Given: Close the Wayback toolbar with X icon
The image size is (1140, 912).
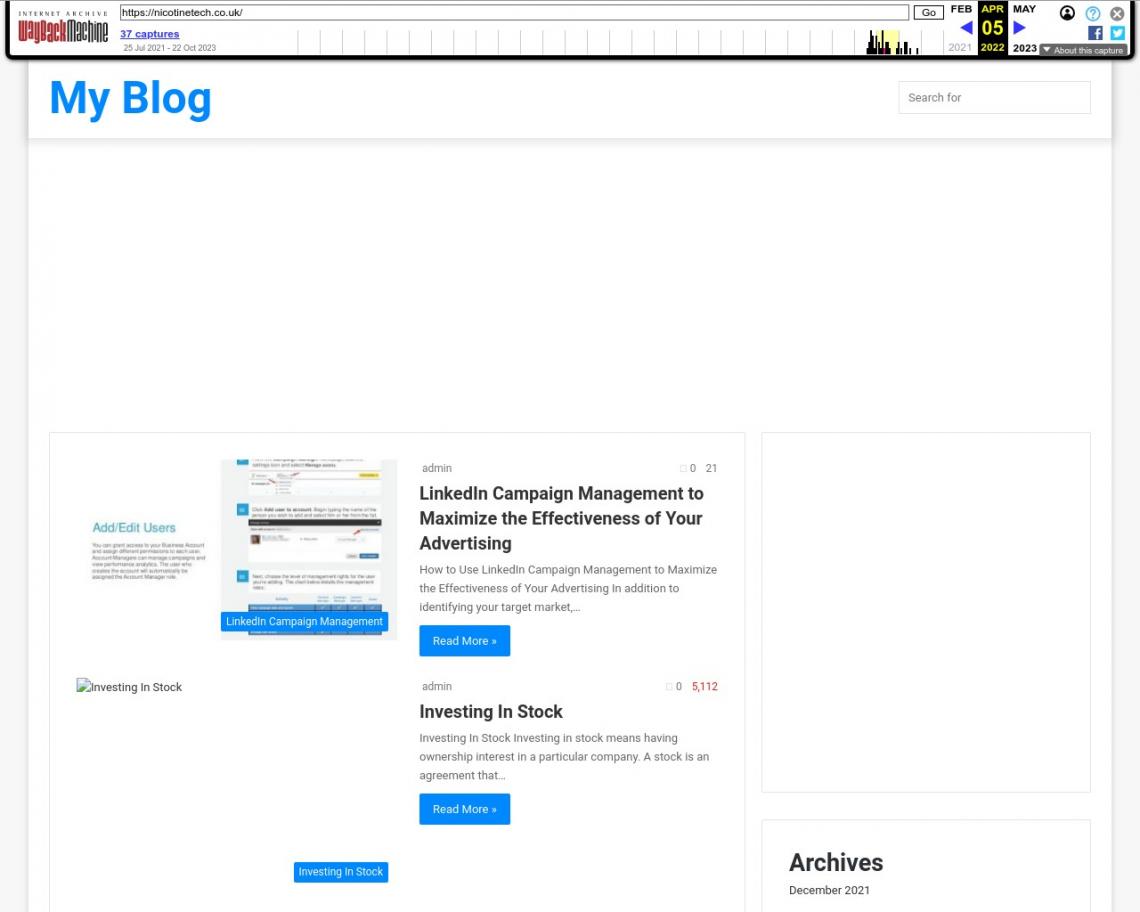Looking at the screenshot, I should coord(1117,13).
